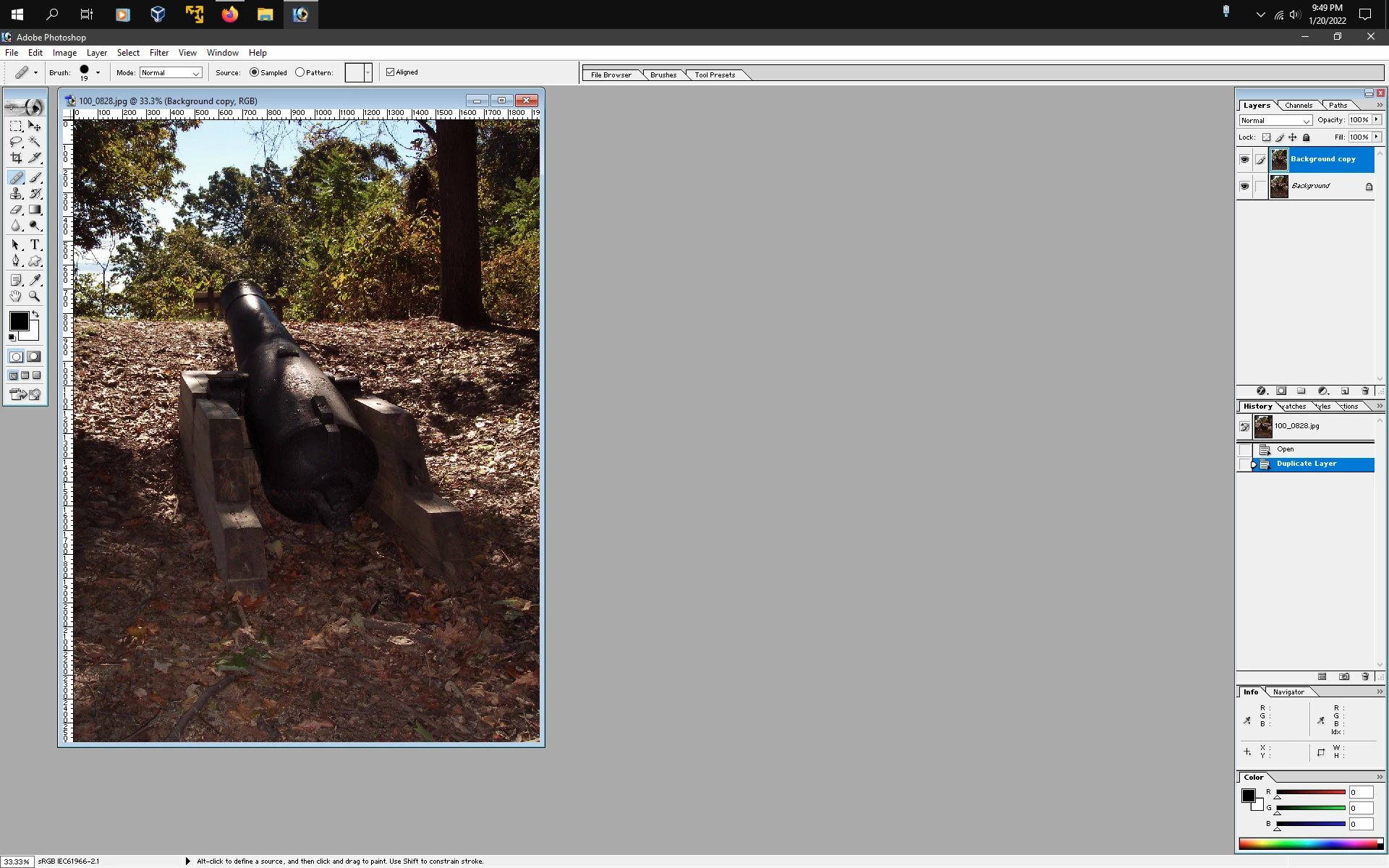Expand the Opacity slider arrow
Viewport: 1389px width, 868px height.
[x=1377, y=120]
